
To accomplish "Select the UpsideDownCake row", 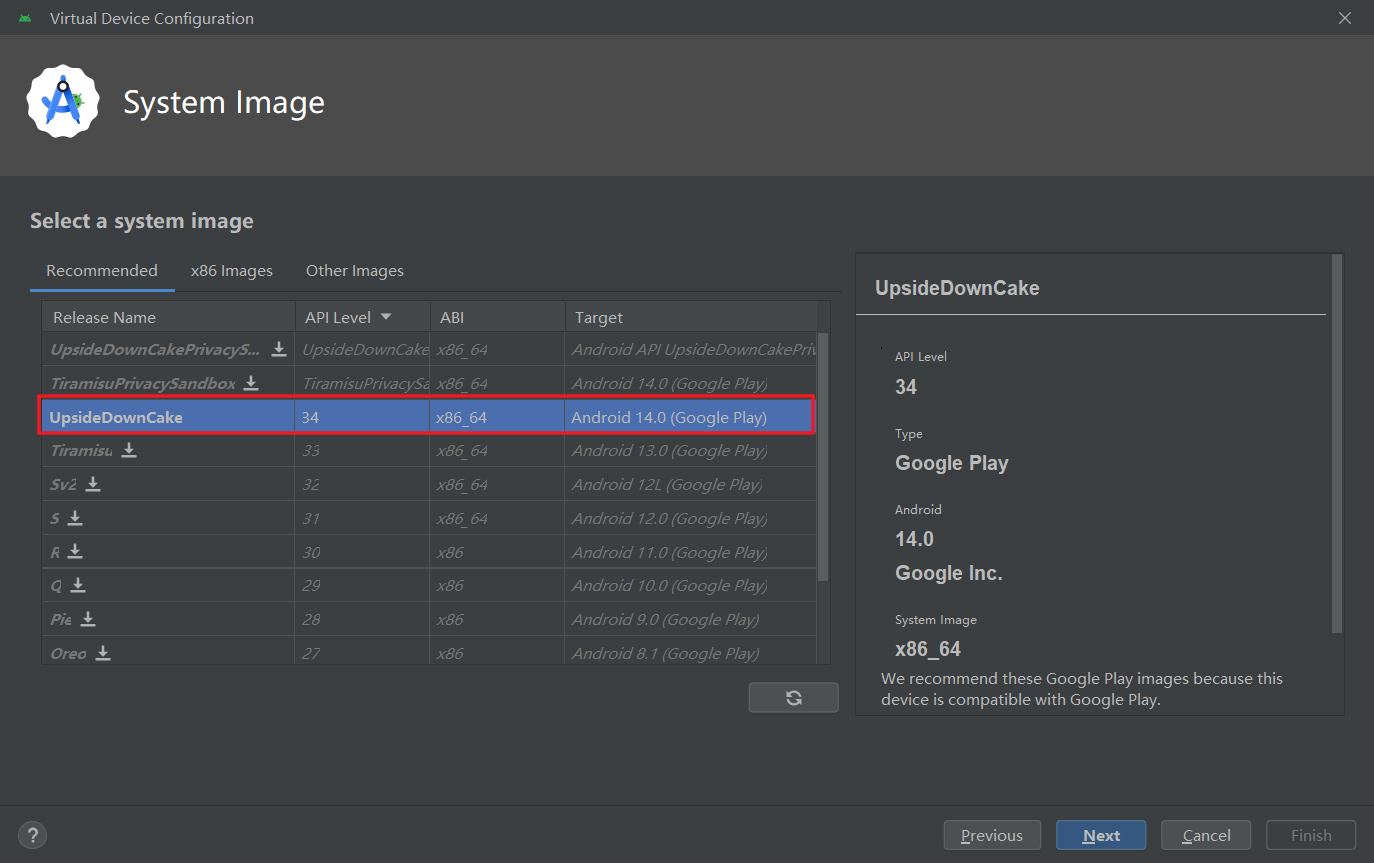I will [427, 417].
